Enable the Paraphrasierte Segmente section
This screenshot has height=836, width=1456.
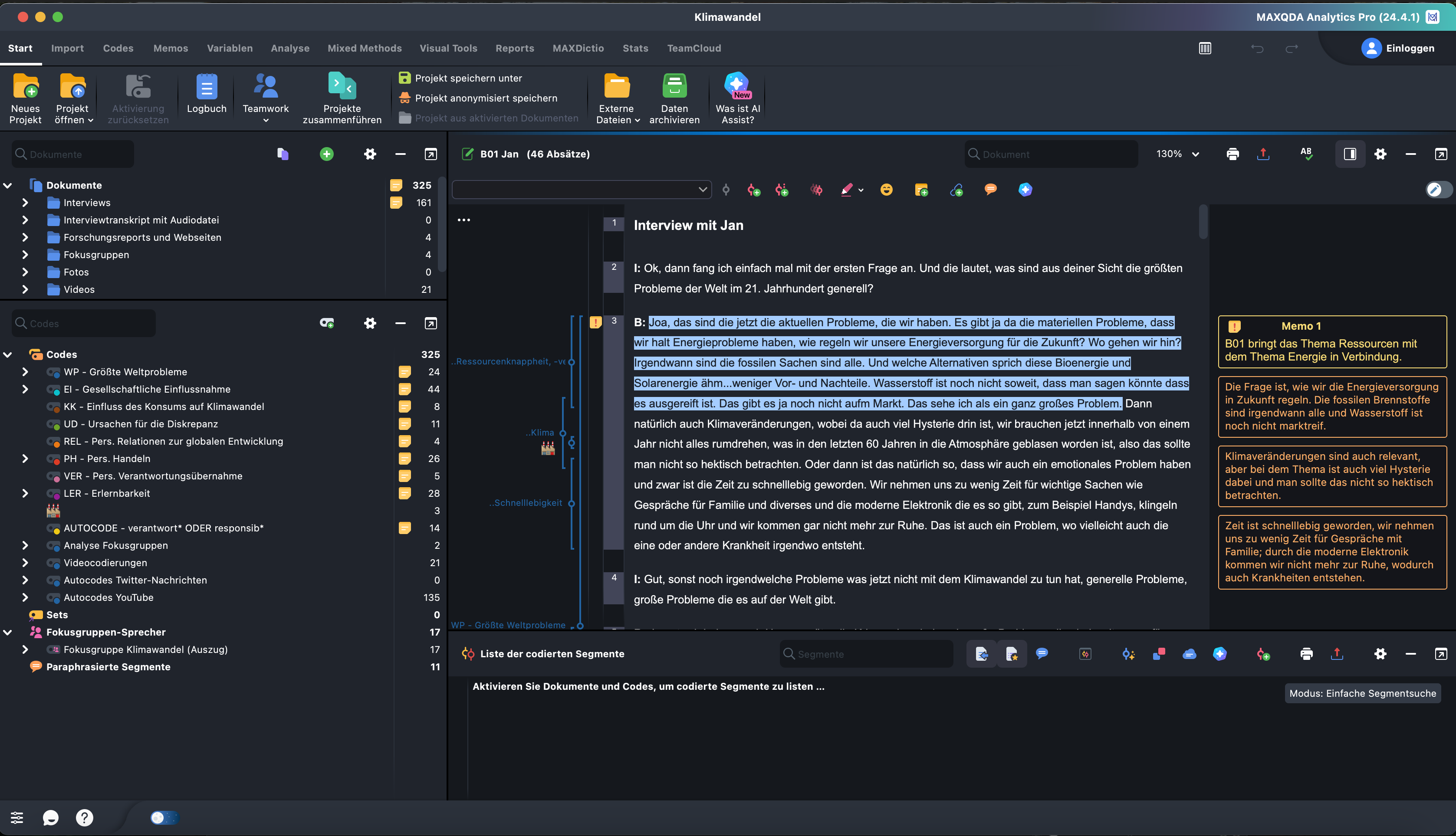click(x=108, y=666)
